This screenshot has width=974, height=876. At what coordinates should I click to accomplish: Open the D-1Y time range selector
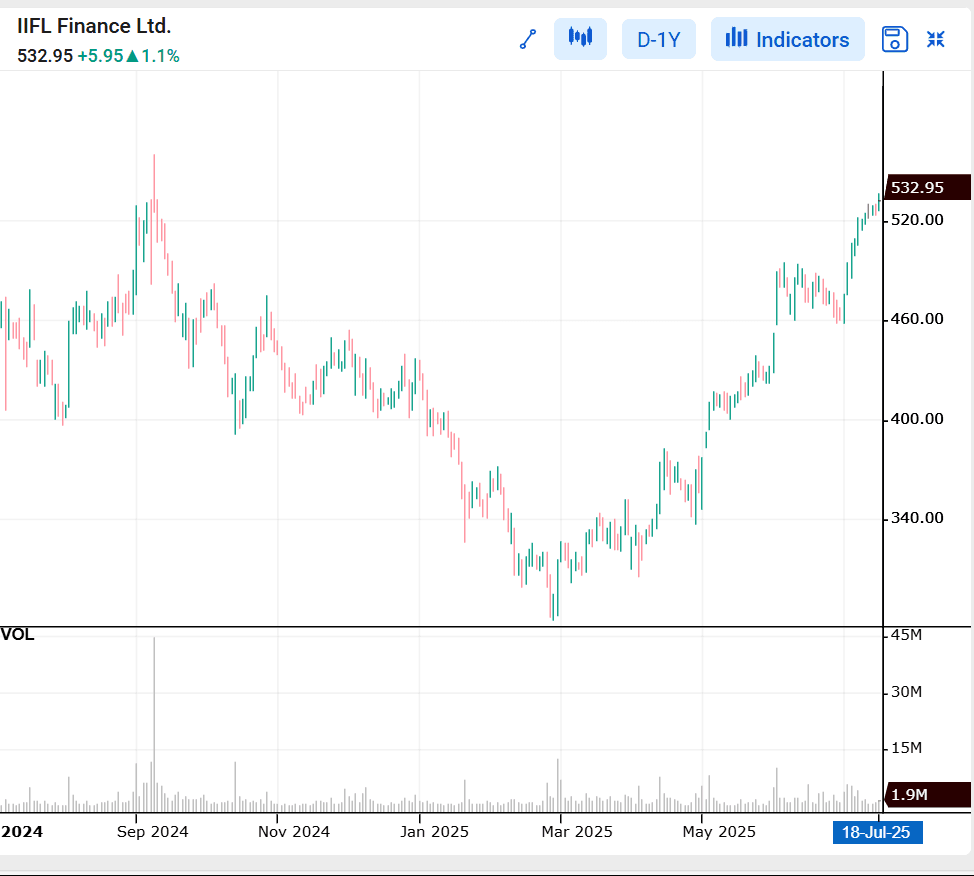point(658,39)
